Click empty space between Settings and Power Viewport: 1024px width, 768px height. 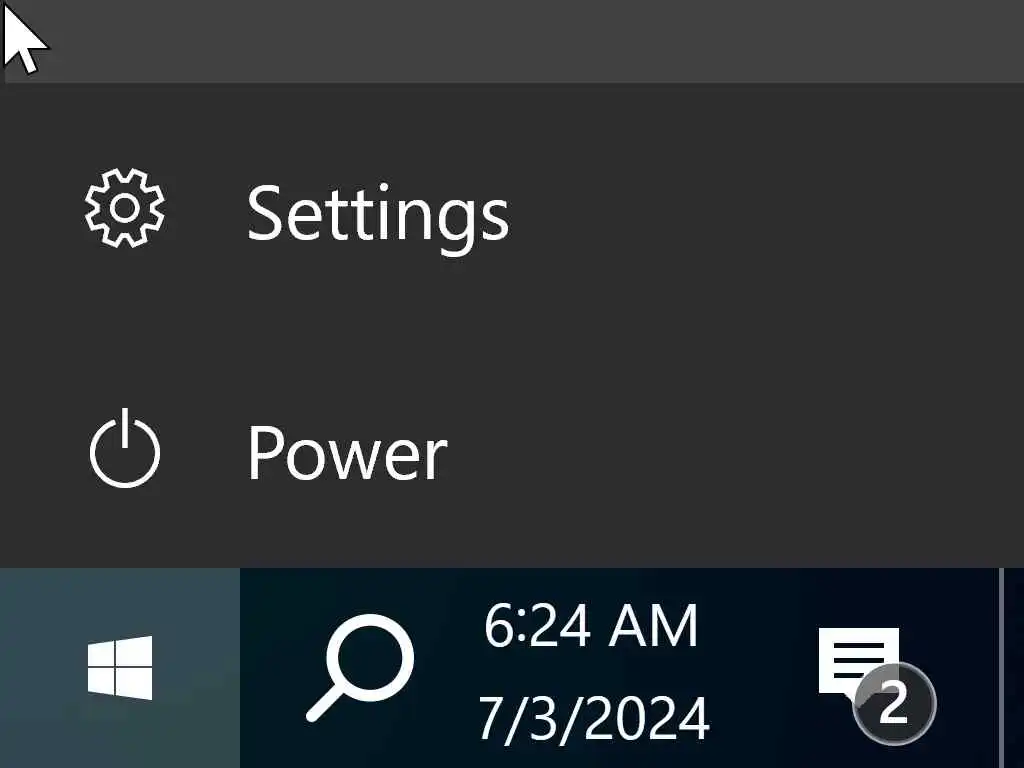pyautogui.click(x=512, y=330)
